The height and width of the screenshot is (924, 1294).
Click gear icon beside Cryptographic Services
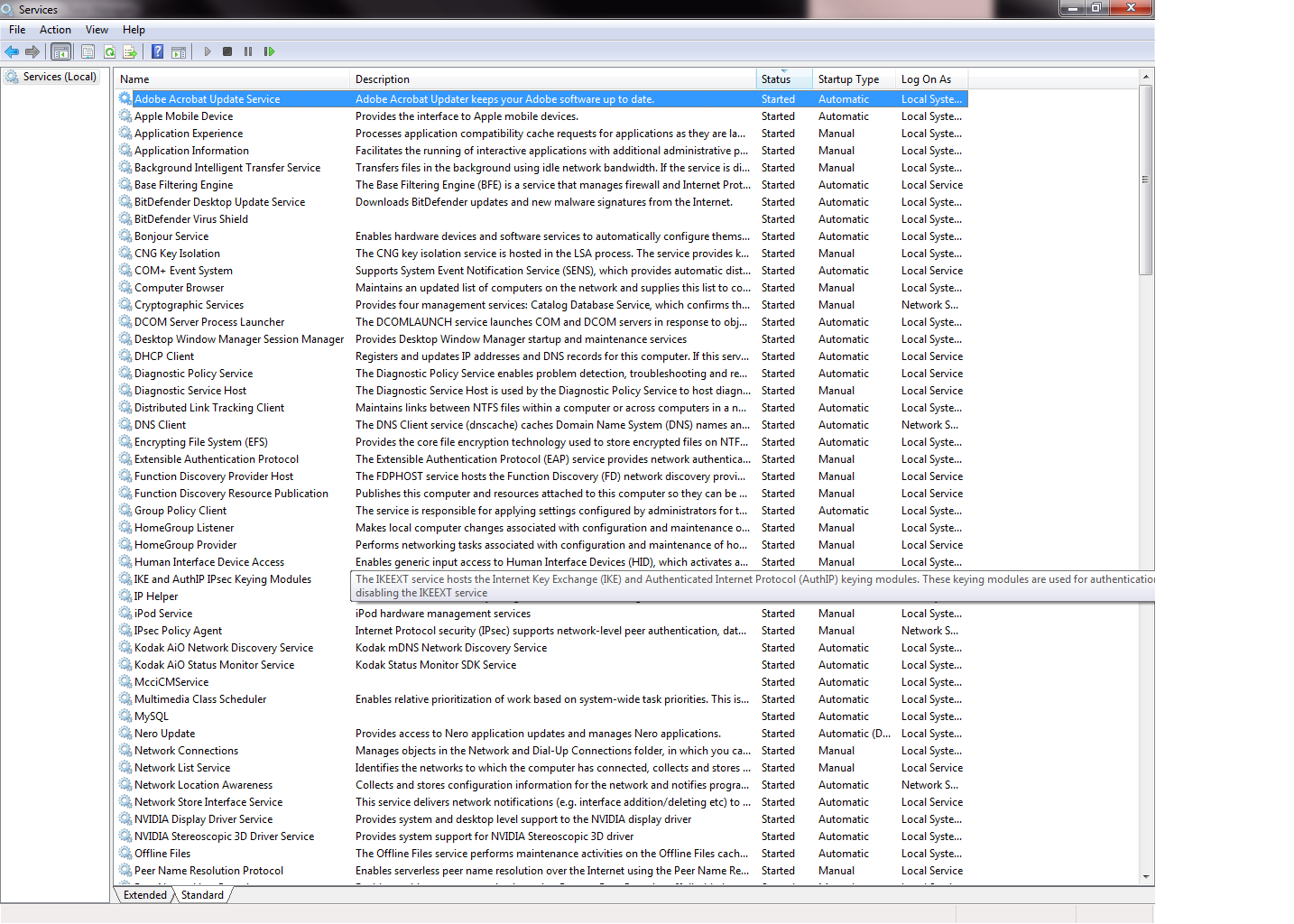(x=125, y=305)
